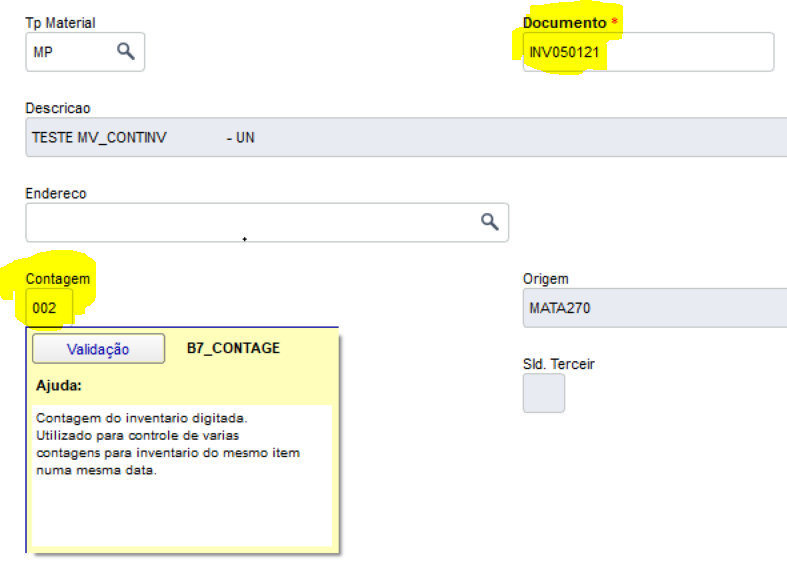
Task: Click the Endereco label
Action: coord(56,193)
